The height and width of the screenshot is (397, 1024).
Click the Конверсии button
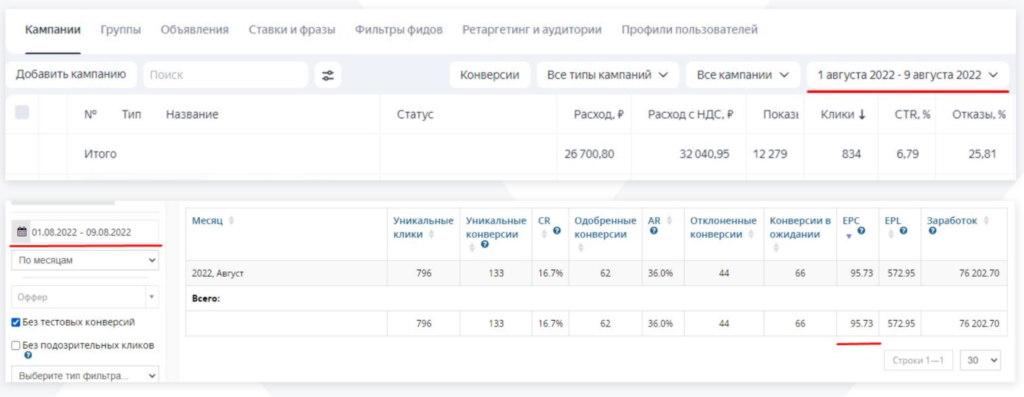click(x=490, y=75)
